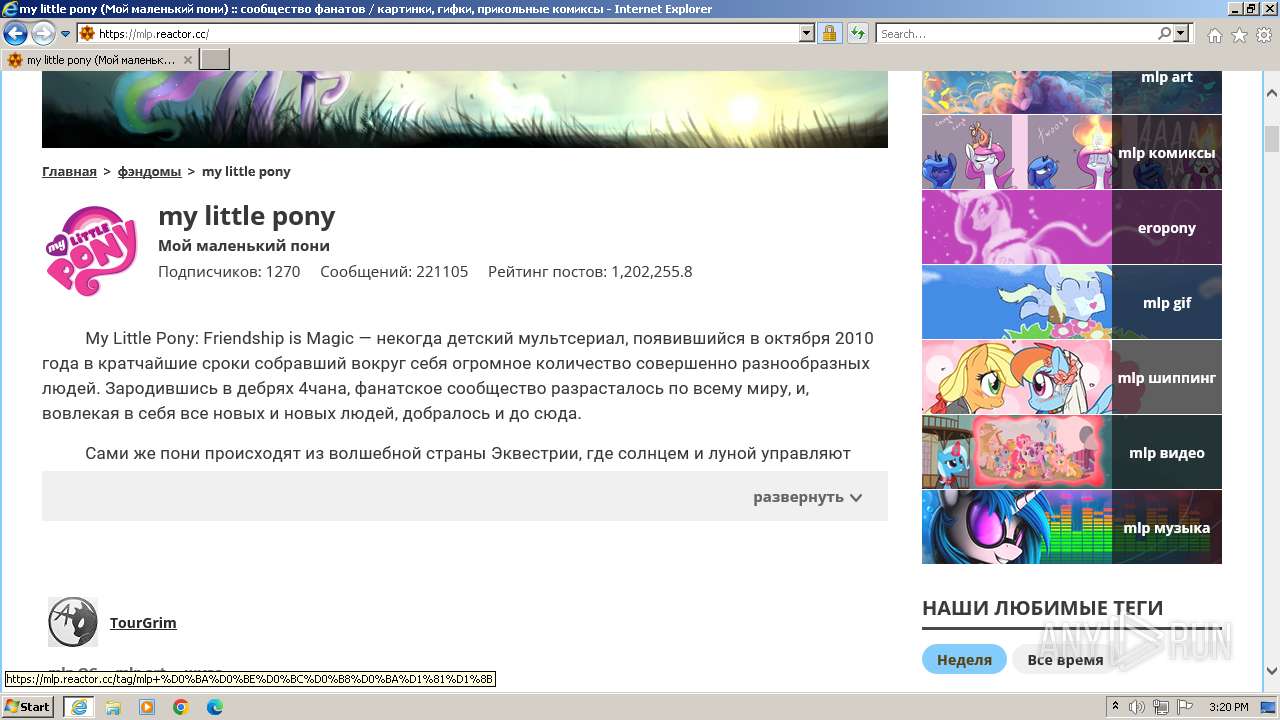Screen dimensions: 1280x720
Task: Open the Favorites star icon
Action: [x=1239, y=35]
